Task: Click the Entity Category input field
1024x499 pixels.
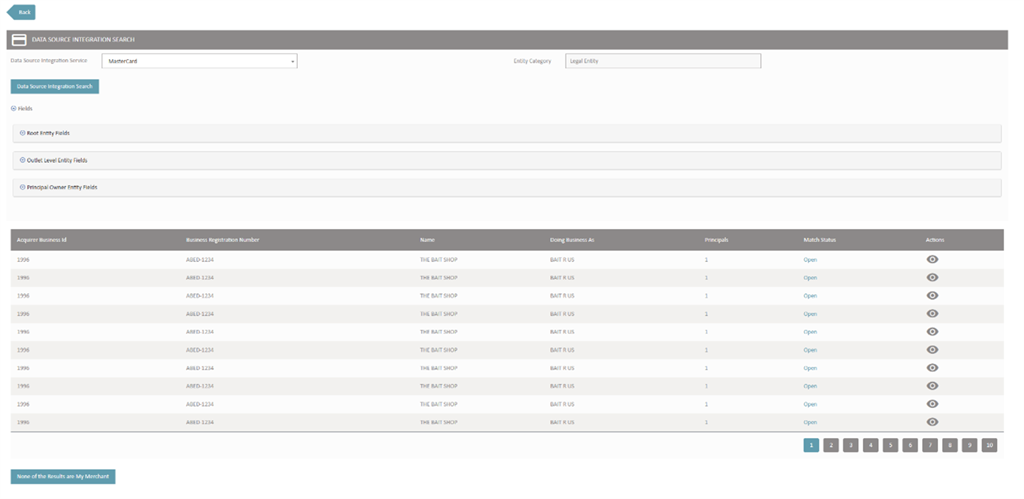Action: 662,61
